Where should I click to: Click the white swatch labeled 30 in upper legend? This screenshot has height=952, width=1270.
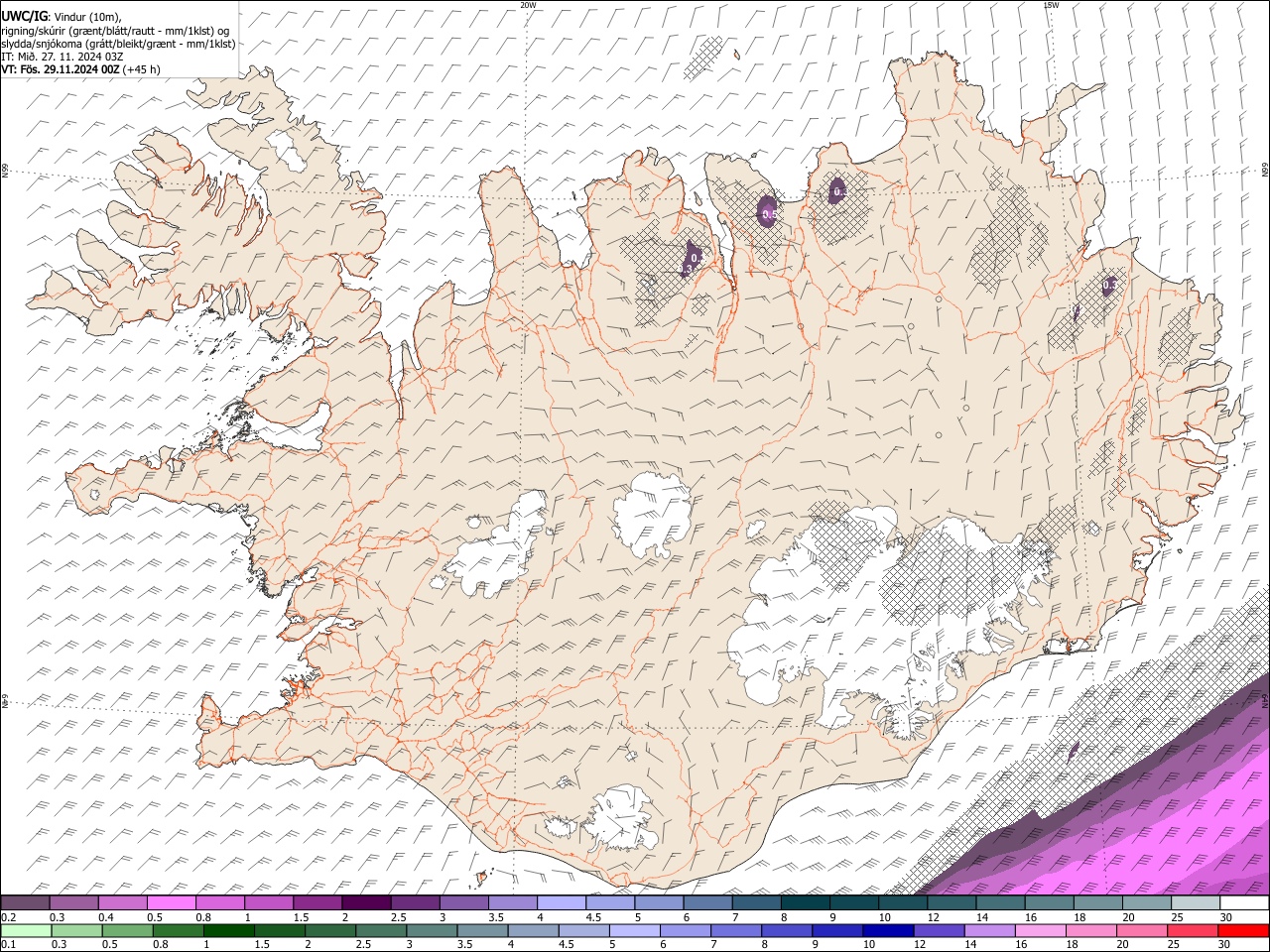tap(1244, 903)
